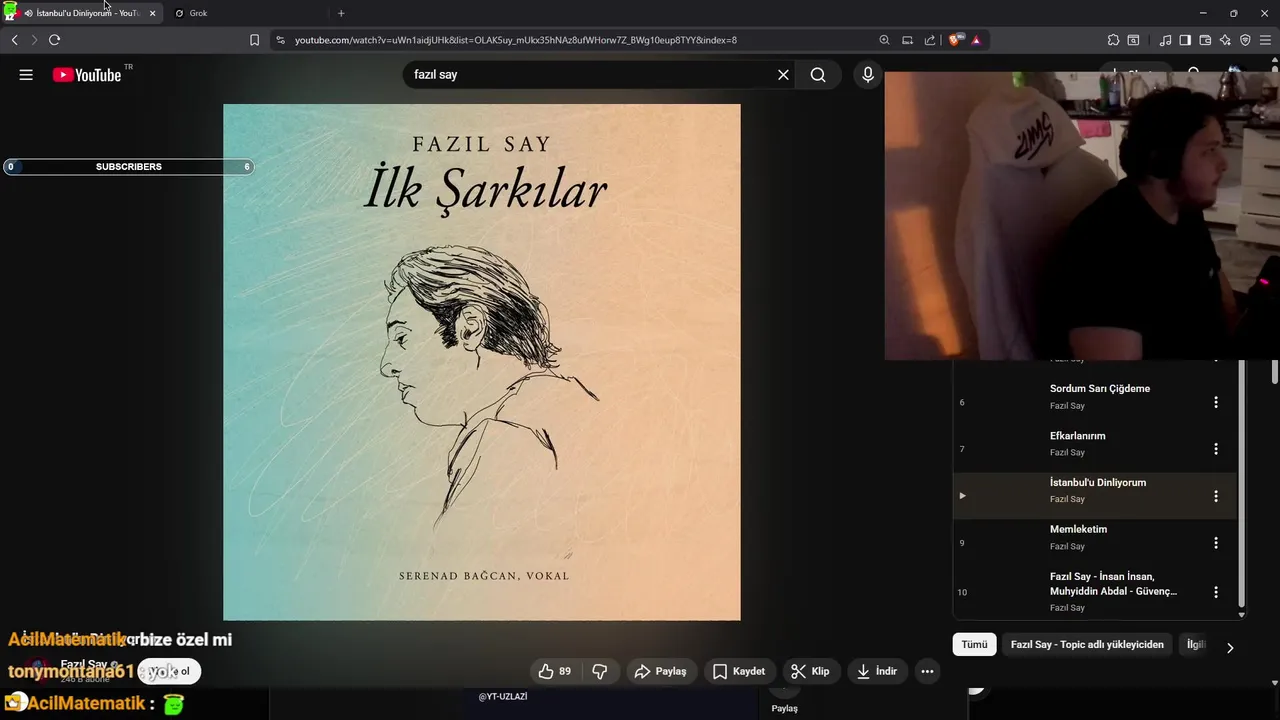Click the youtube.com address bar URL

pos(516,40)
